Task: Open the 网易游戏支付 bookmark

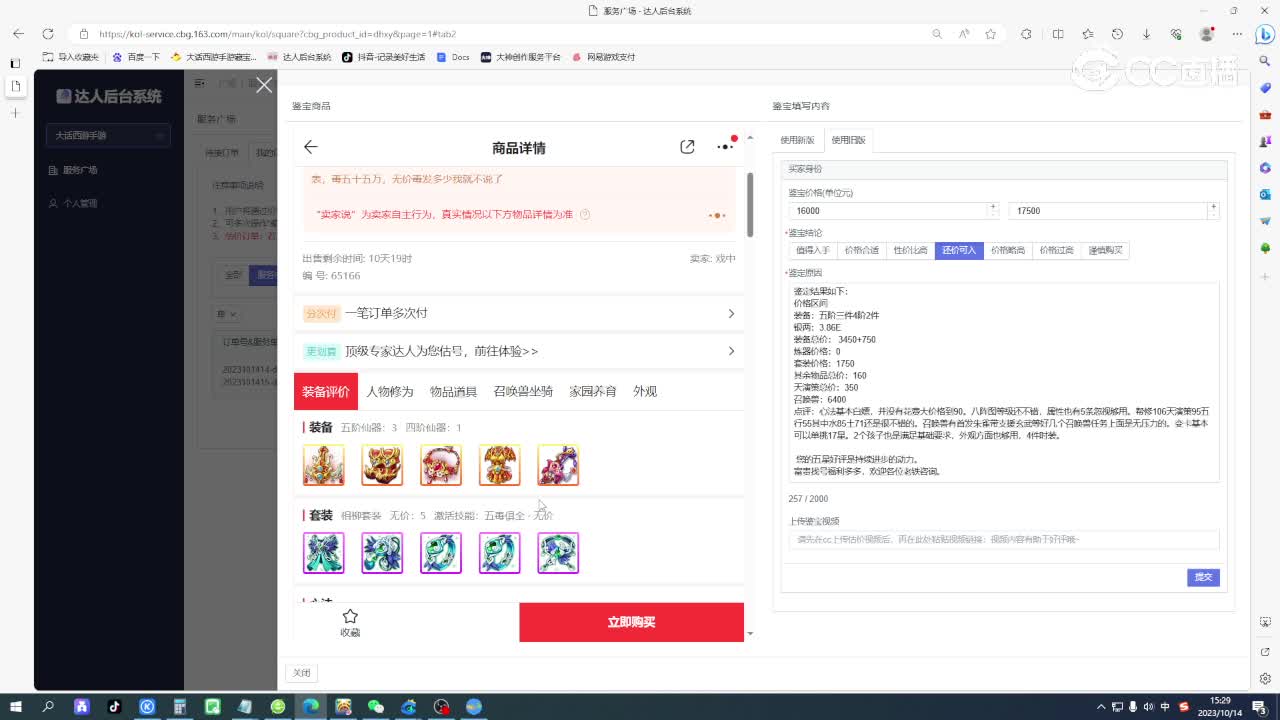Action: [604, 57]
